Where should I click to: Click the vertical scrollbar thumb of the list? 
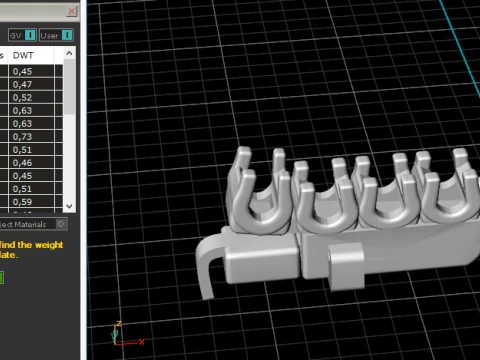(69, 87)
